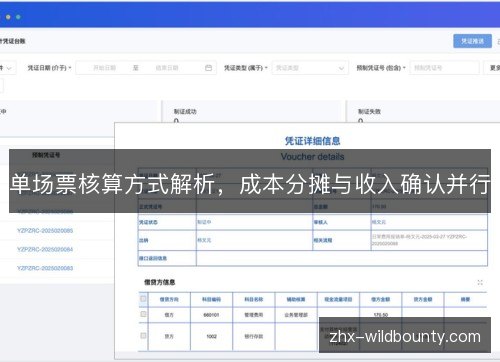Toggle the select-all checkbox in 借贷方信息 header
Viewport: 500px width, 362px height.
pyautogui.click(x=143, y=299)
